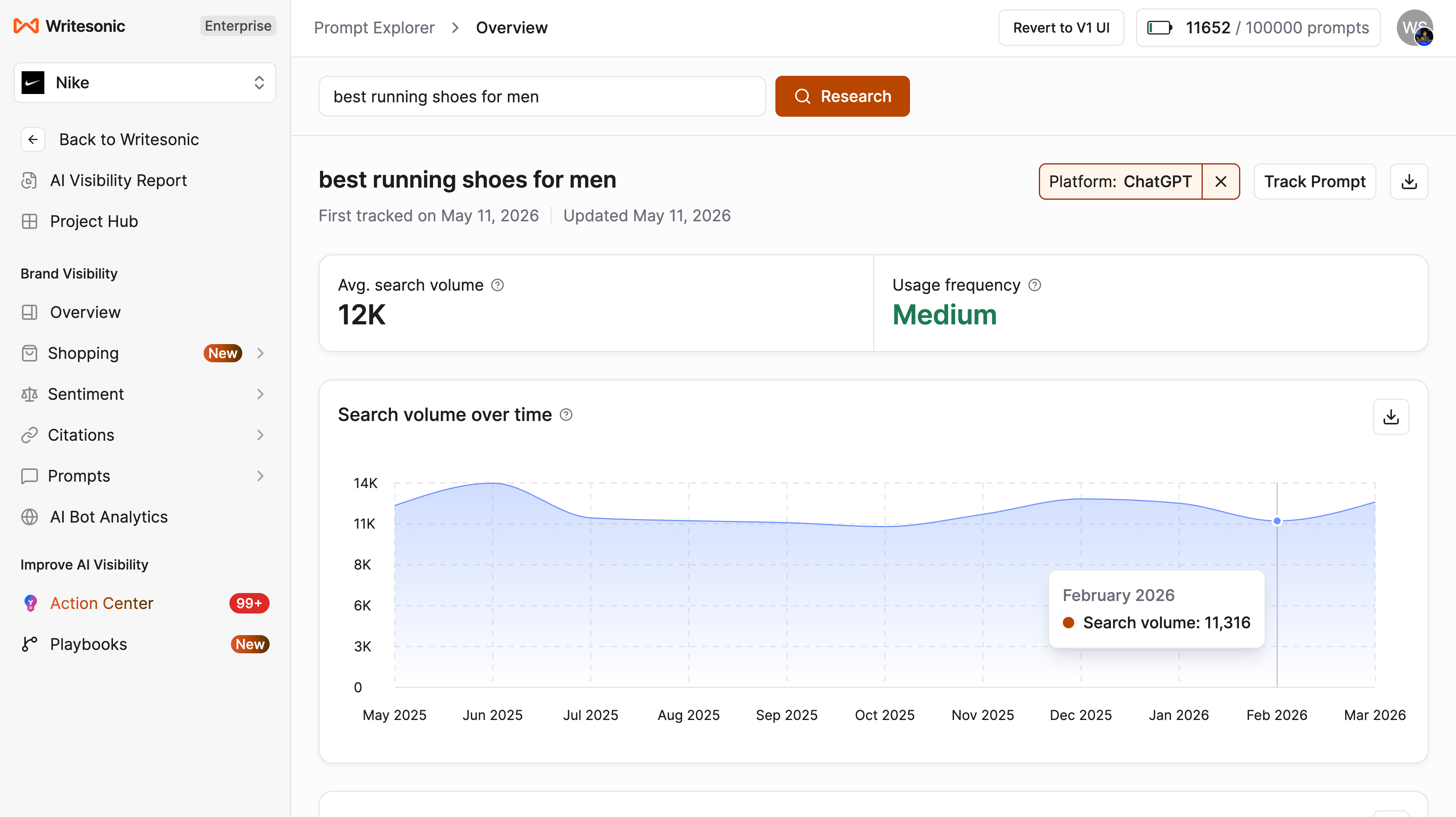Focus the prompt search input field

click(542, 97)
